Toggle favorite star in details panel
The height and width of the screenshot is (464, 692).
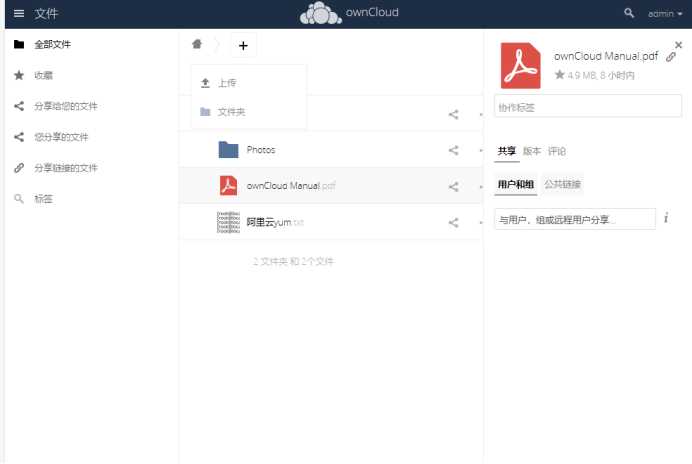tap(560, 75)
